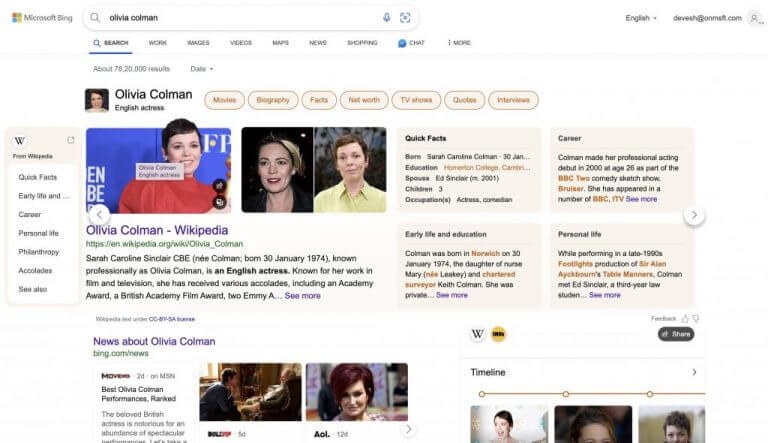Select Career in Wikipedia sidebar
The image size is (768, 443).
click(30, 215)
